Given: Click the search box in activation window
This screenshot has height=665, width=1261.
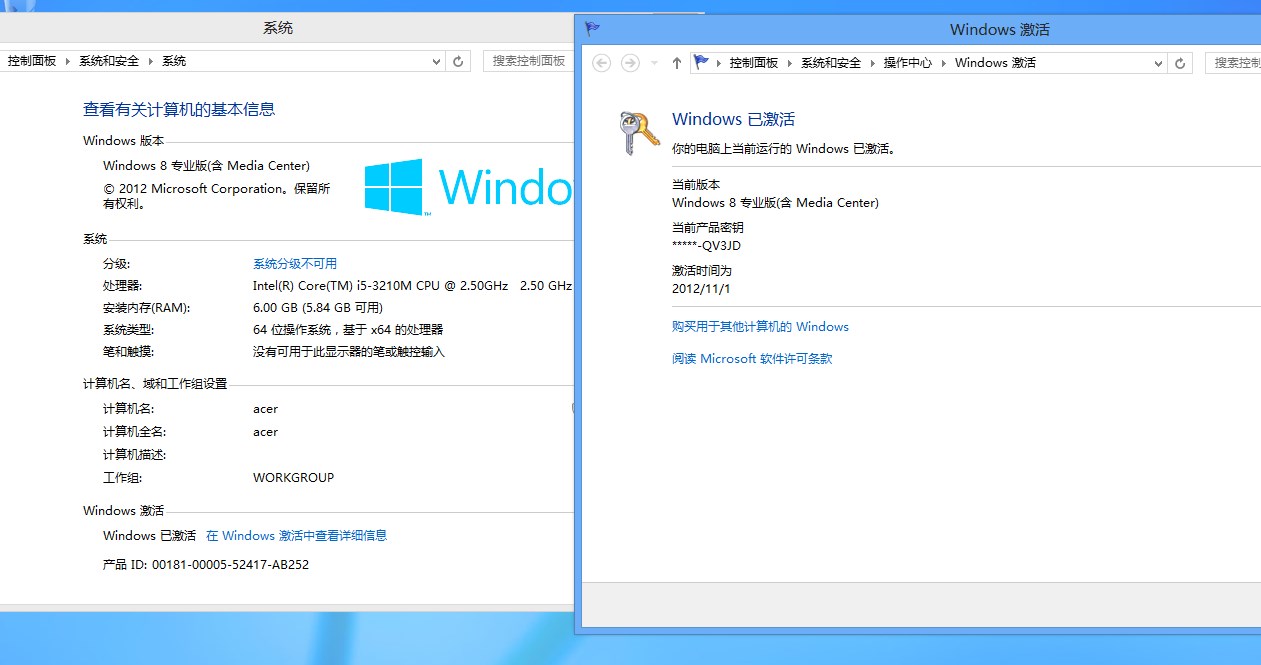Looking at the screenshot, I should coord(1233,62).
